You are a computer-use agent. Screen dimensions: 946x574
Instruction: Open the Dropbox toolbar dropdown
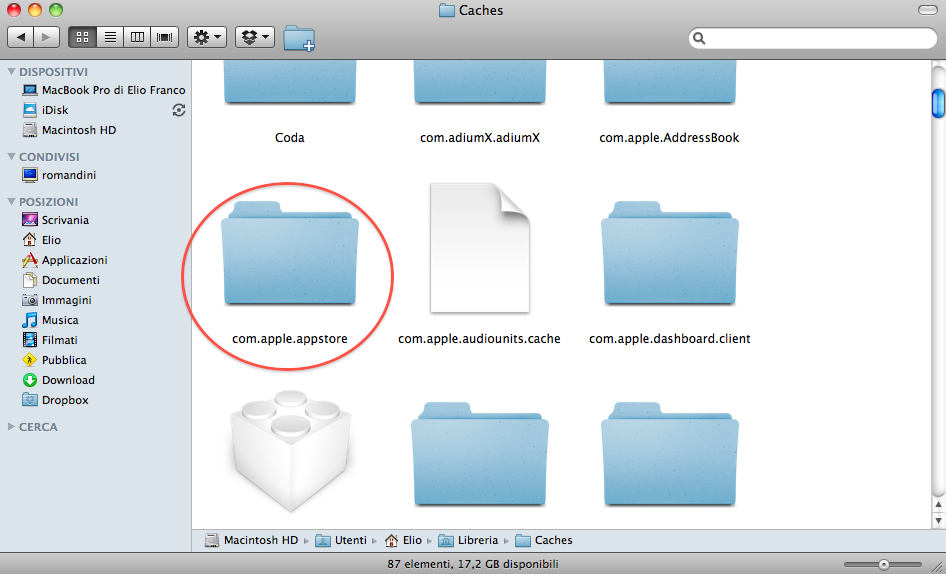[254, 37]
